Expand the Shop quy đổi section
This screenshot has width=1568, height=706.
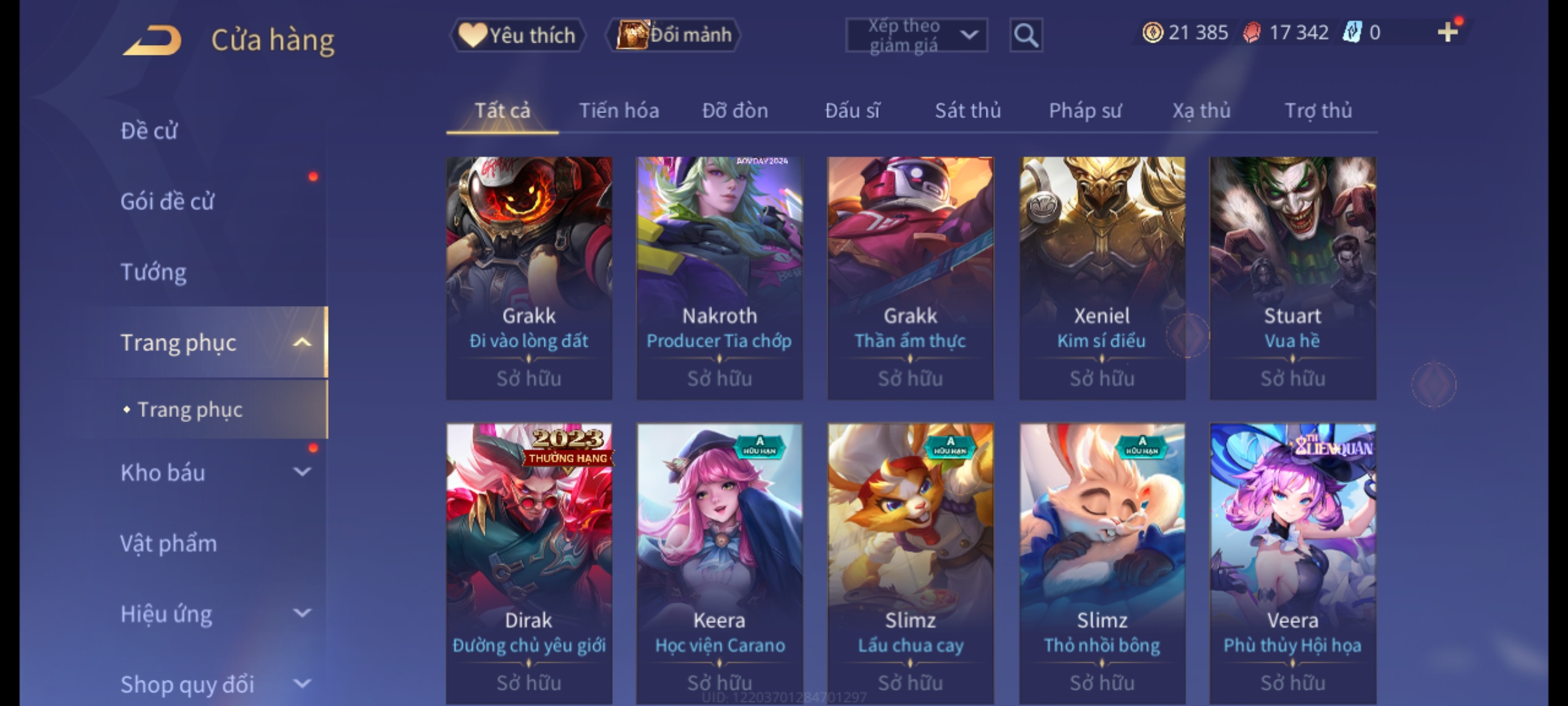(302, 684)
